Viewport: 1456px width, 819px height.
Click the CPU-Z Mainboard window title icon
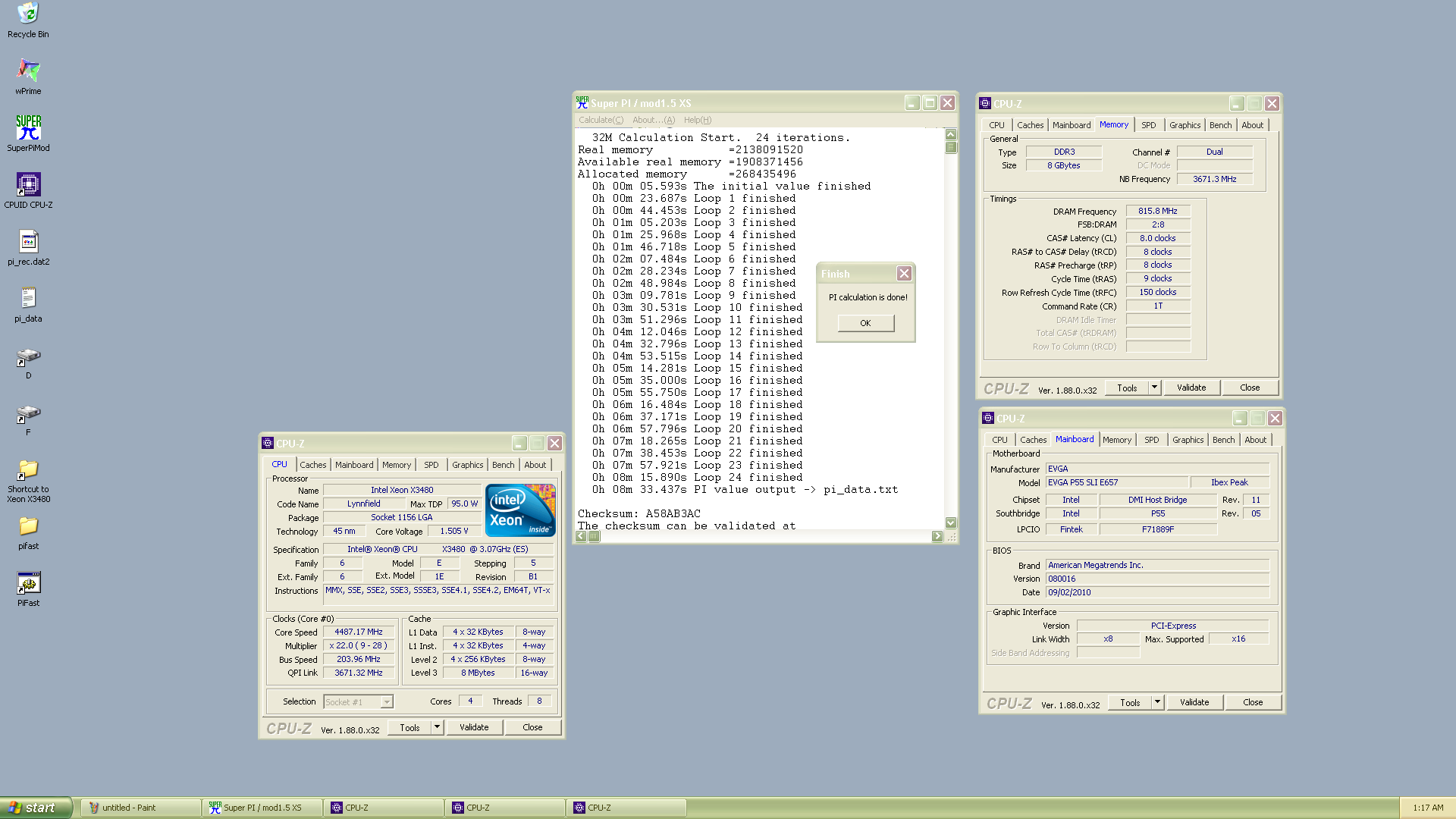pyautogui.click(x=988, y=418)
